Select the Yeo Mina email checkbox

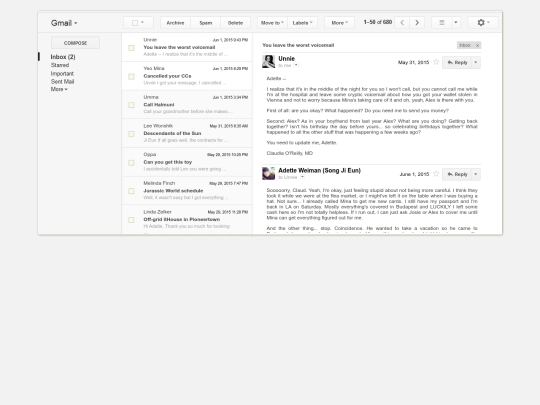pos(131,76)
